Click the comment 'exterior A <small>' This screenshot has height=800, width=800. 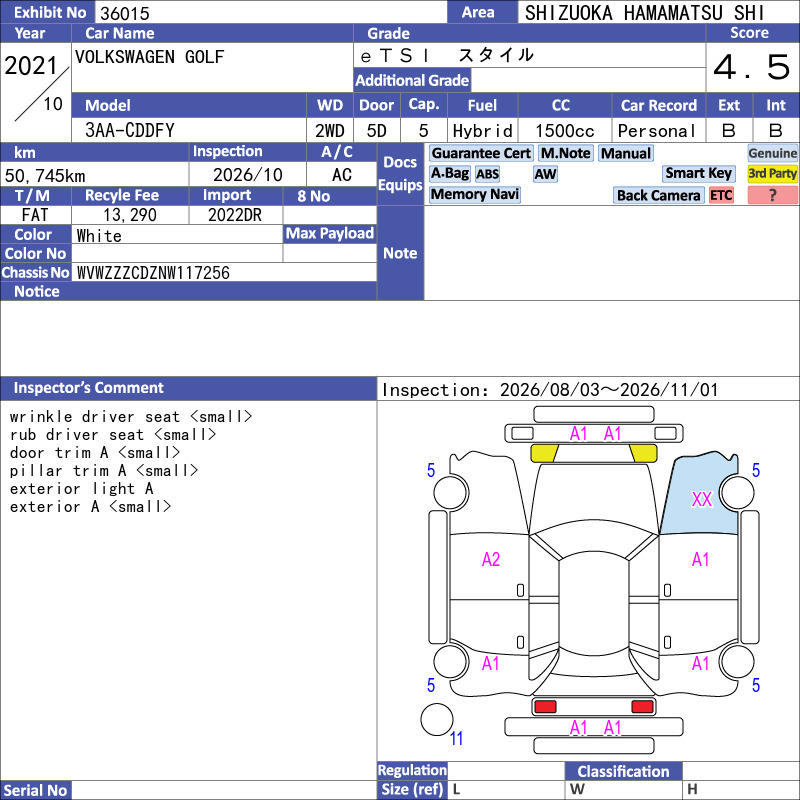pyautogui.click(x=90, y=507)
